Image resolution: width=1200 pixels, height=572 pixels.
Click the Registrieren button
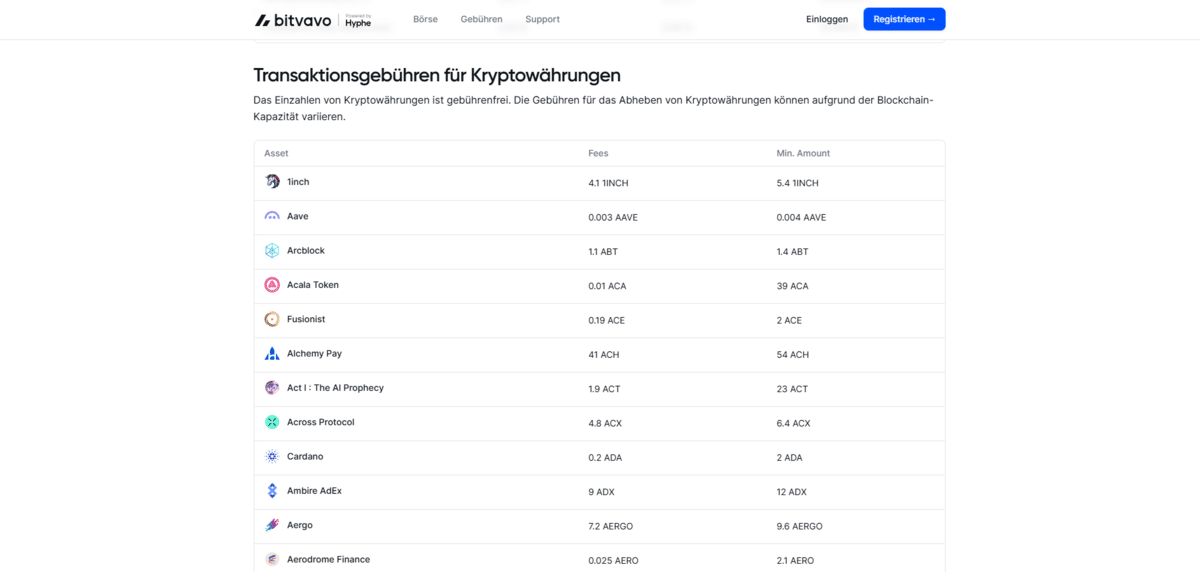(904, 19)
